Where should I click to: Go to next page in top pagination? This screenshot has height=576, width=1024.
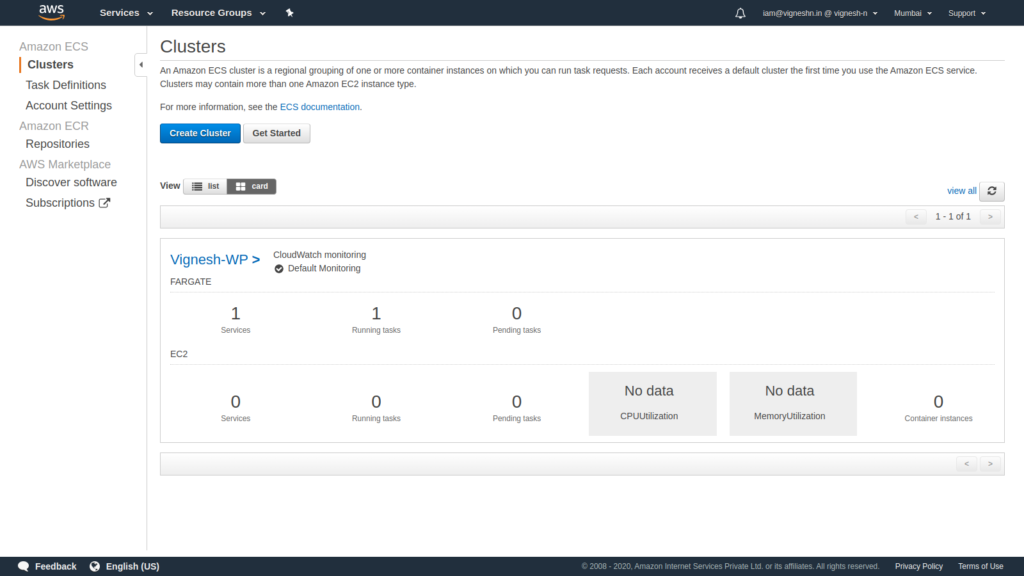coord(990,217)
